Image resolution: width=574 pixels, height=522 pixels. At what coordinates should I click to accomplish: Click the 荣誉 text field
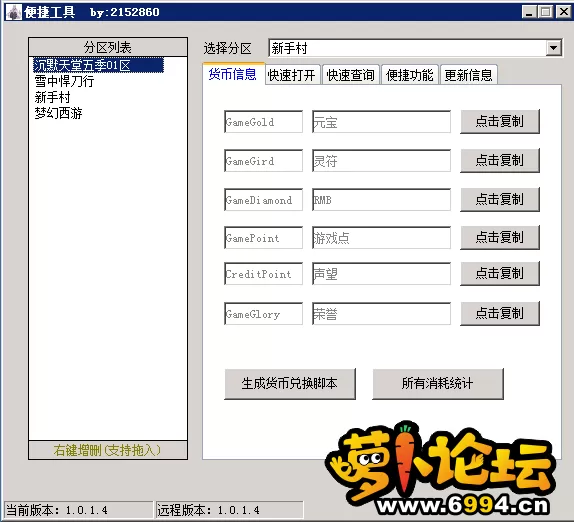[381, 313]
